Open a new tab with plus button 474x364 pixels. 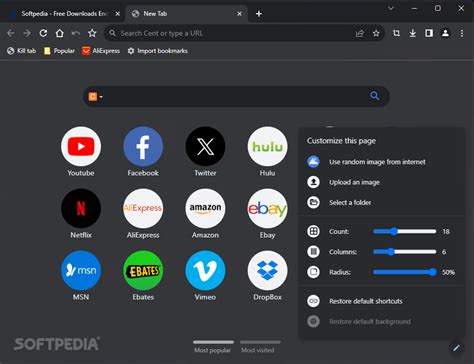point(259,14)
